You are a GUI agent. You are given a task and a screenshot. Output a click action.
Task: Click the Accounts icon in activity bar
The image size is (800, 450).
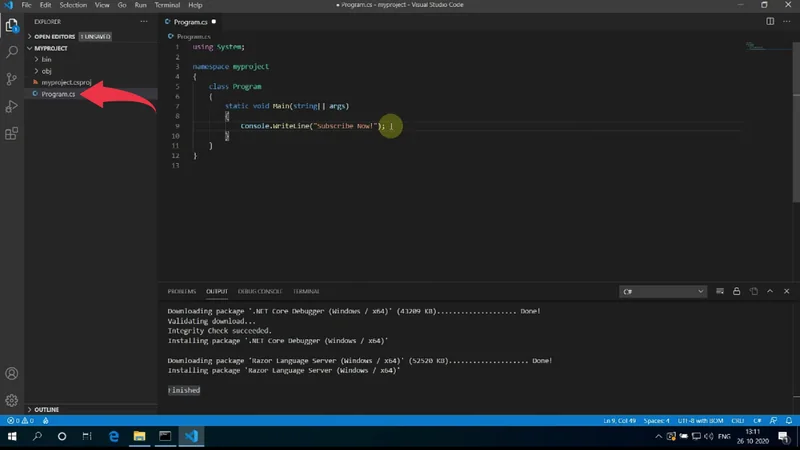click(12, 373)
